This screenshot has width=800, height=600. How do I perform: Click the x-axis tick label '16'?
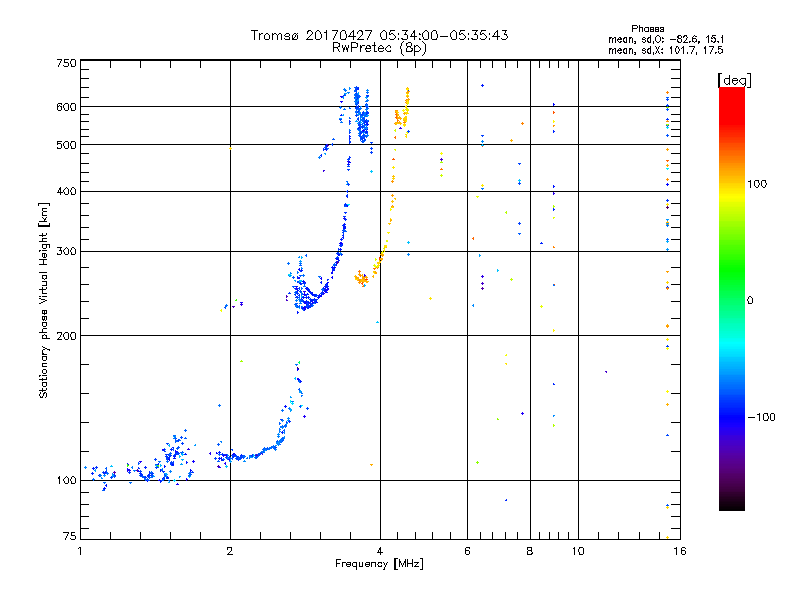680,551
